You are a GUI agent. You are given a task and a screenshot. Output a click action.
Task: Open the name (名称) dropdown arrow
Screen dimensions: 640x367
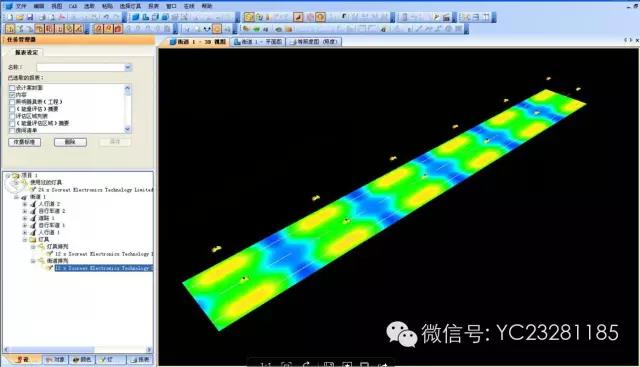coord(128,67)
